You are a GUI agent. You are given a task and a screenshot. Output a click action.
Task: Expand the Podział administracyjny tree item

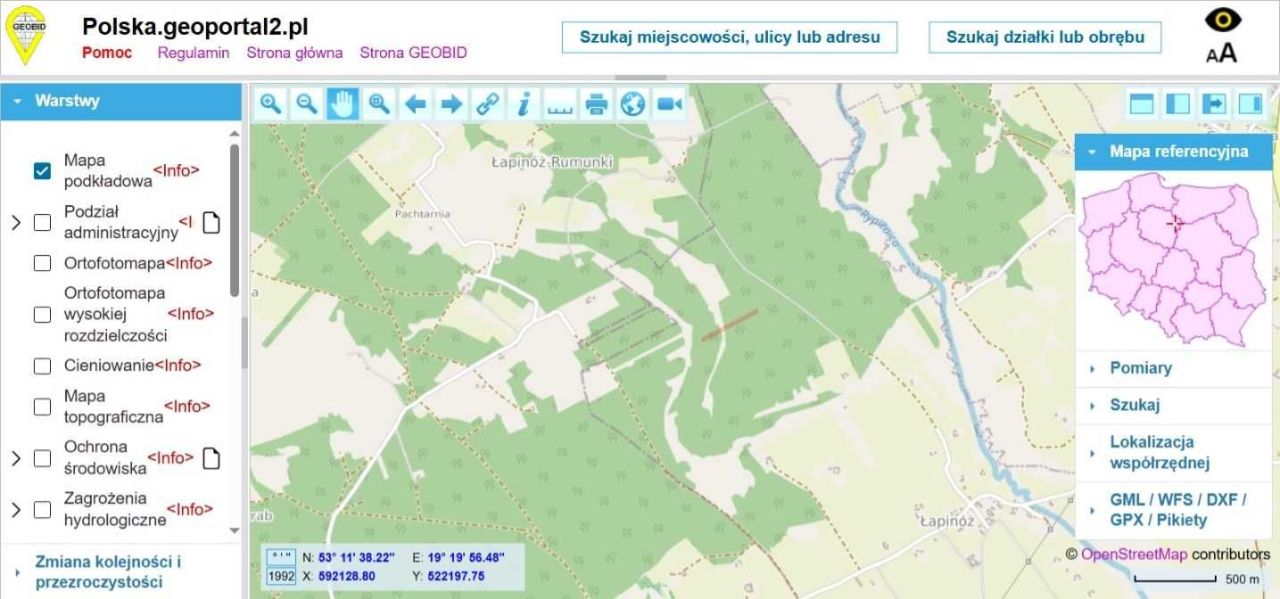pyautogui.click(x=14, y=222)
